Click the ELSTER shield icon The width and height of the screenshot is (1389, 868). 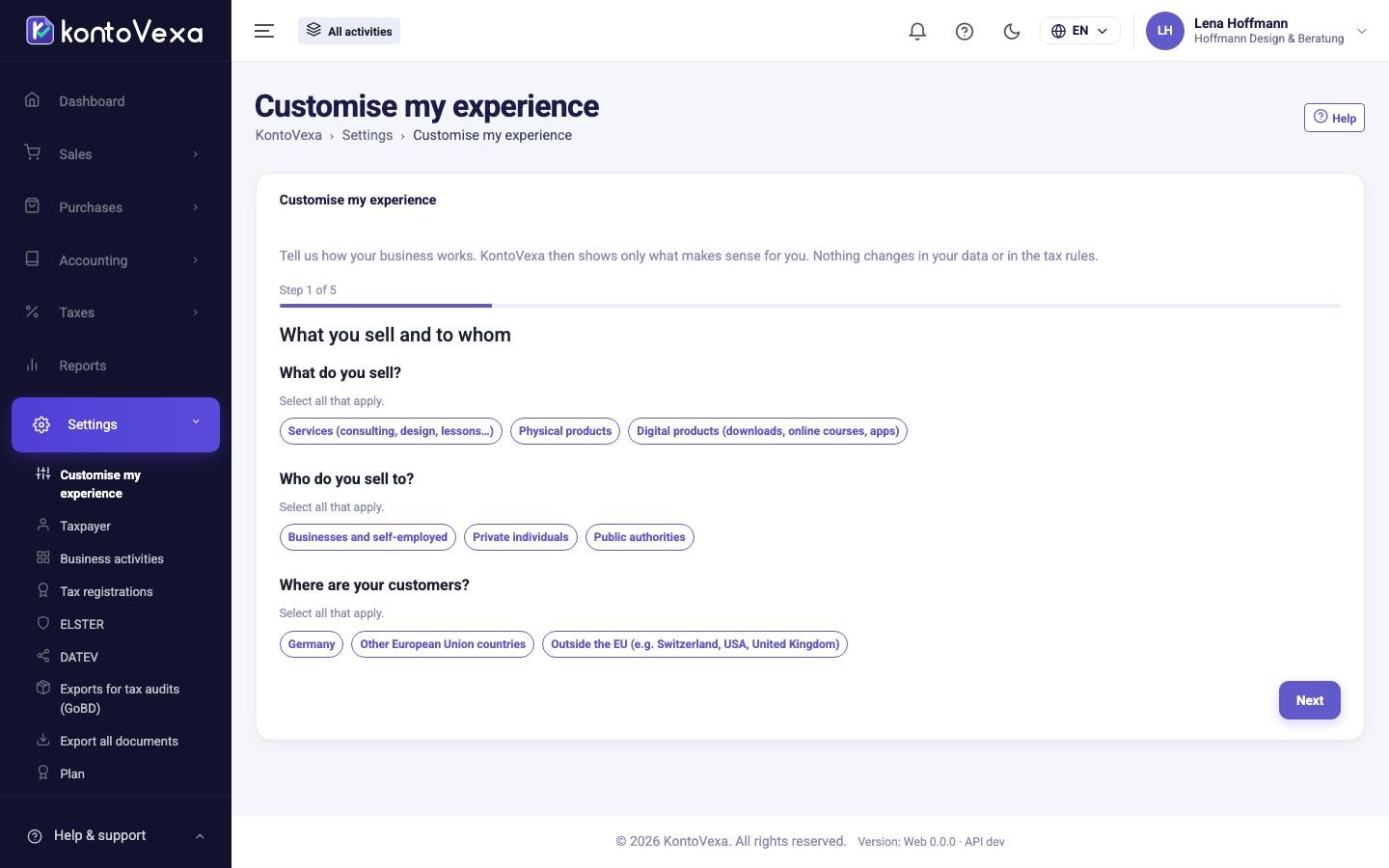pos(42,623)
